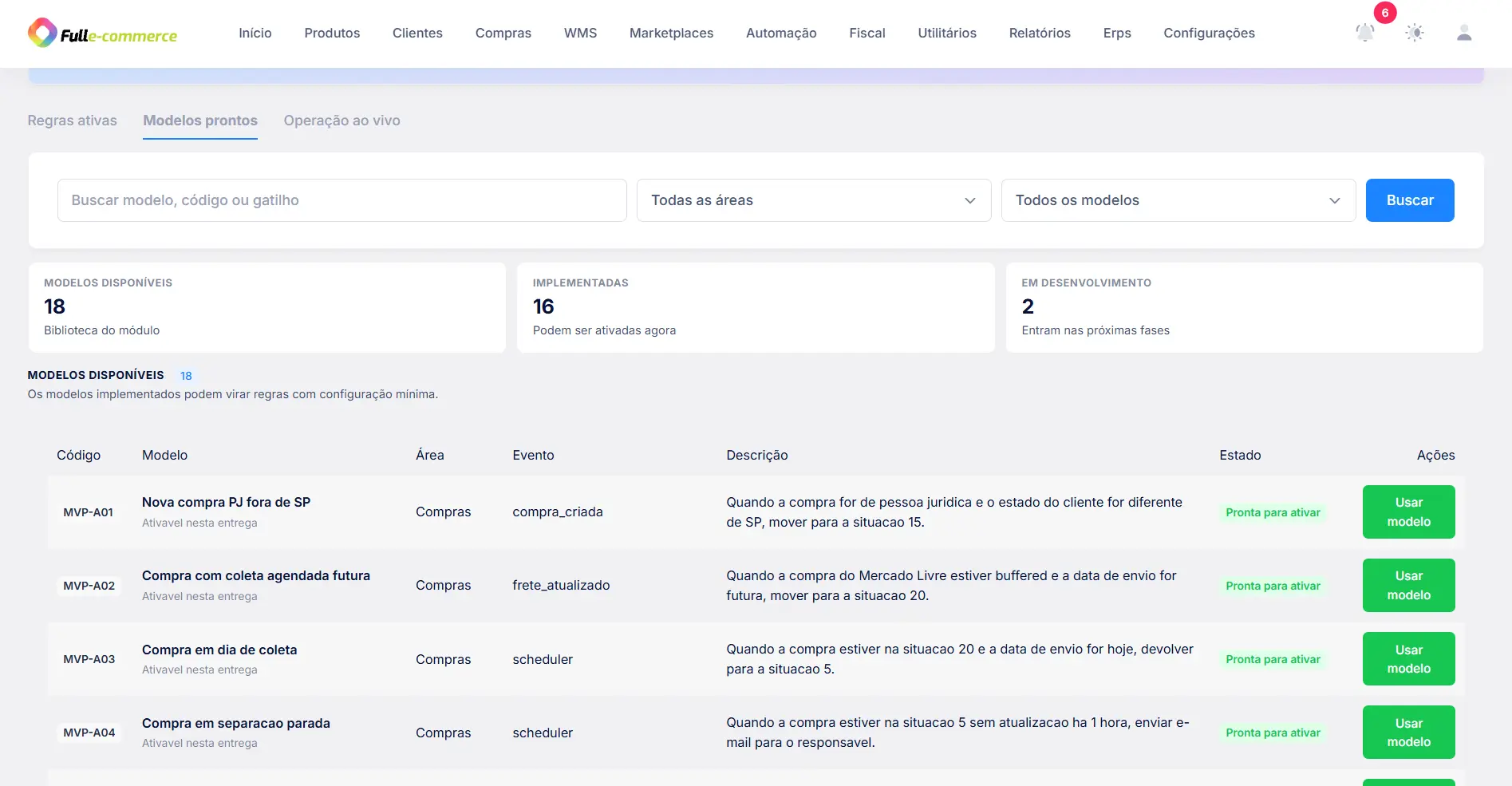Click the 18 count badge beside Modelos Disponíveis heading
The height and width of the screenshot is (786, 1512).
[x=186, y=376]
